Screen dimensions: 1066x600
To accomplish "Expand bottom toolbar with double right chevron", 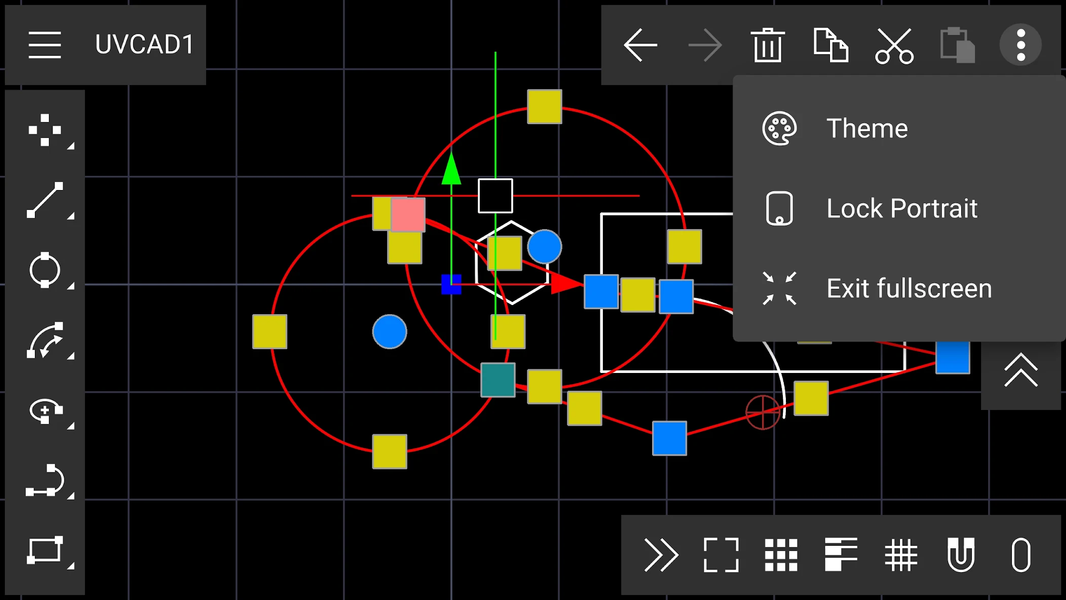I will coord(661,555).
